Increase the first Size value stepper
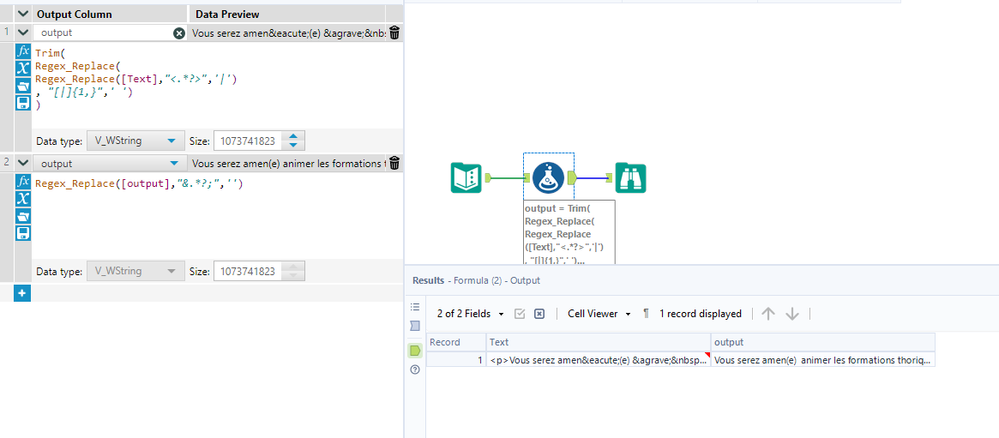The width and height of the screenshot is (999, 438). (x=293, y=136)
